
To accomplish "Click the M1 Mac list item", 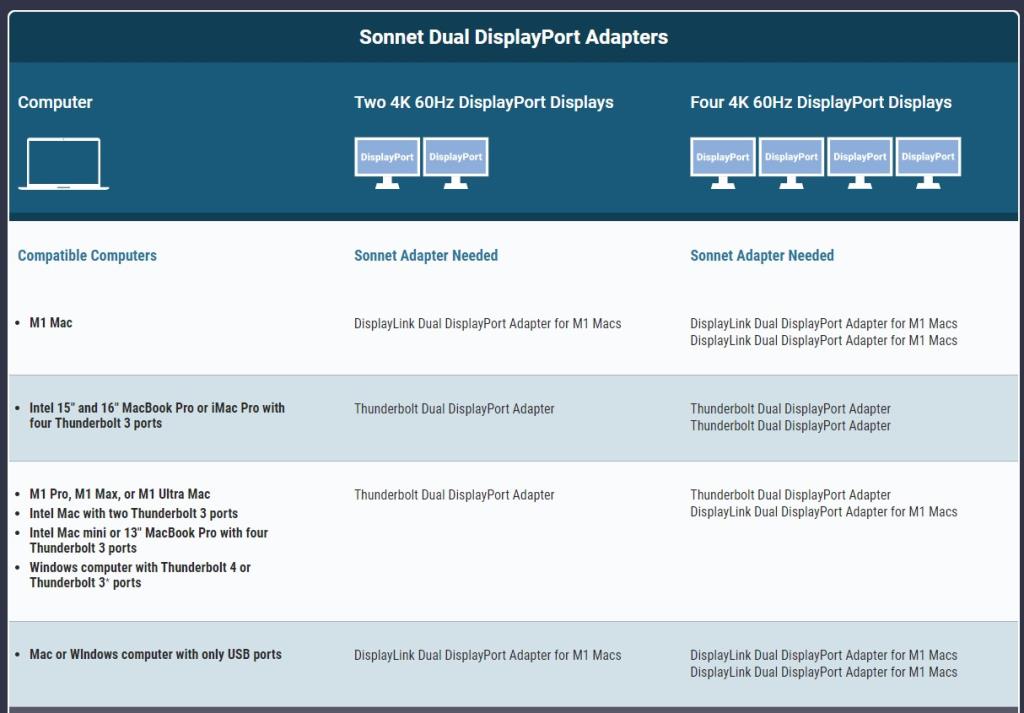I will [x=51, y=323].
